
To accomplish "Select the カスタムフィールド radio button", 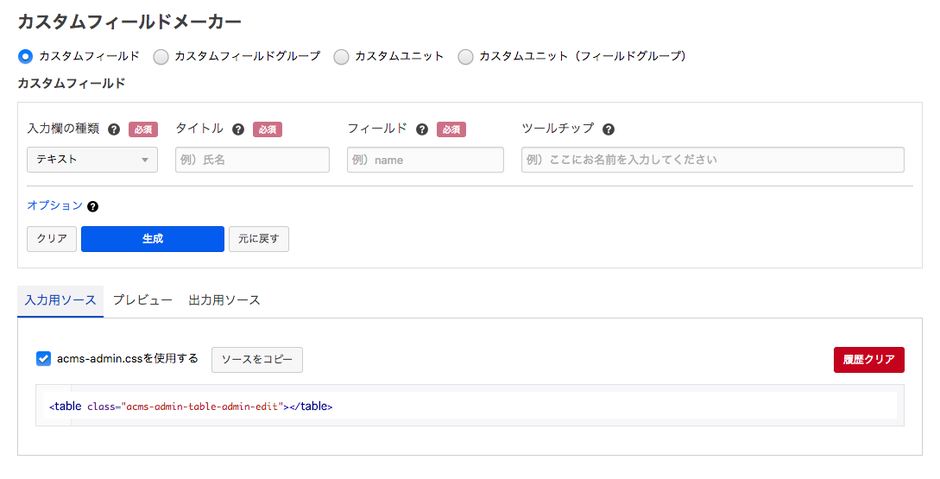I will (x=26, y=57).
